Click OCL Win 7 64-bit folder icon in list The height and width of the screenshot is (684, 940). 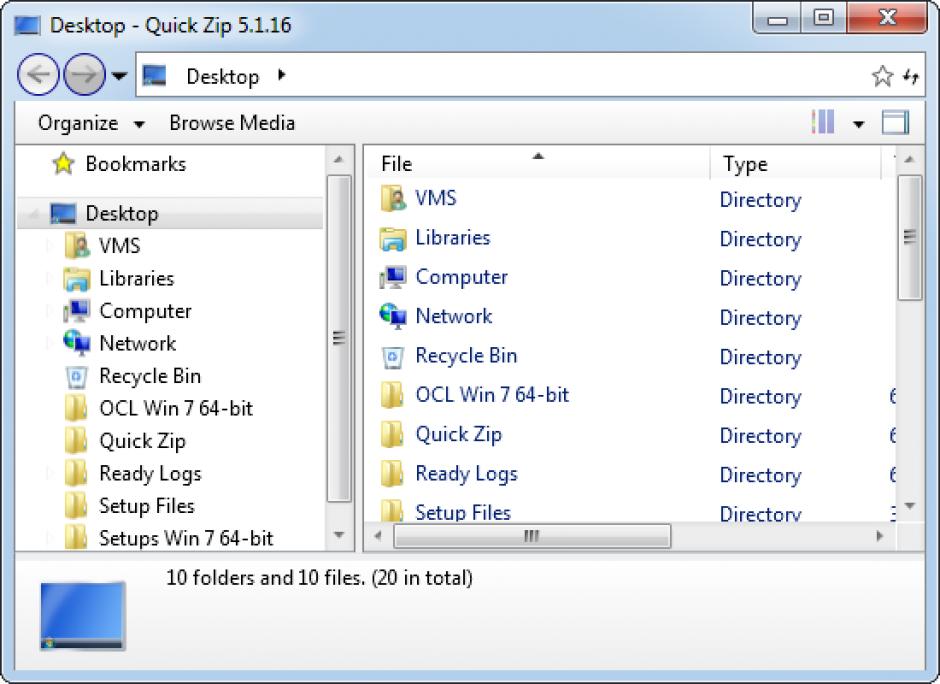click(x=392, y=395)
